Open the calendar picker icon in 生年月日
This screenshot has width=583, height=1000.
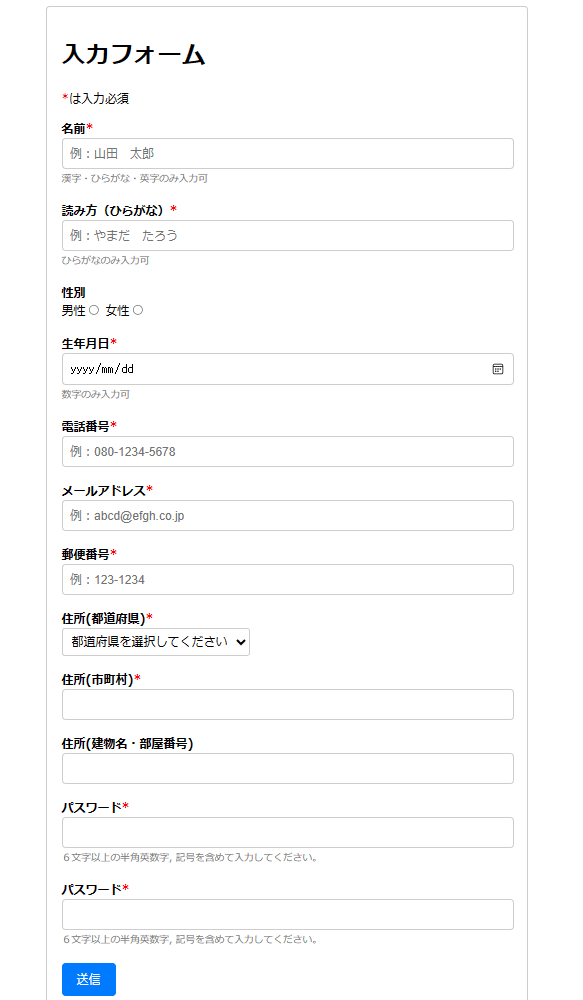pos(498,369)
